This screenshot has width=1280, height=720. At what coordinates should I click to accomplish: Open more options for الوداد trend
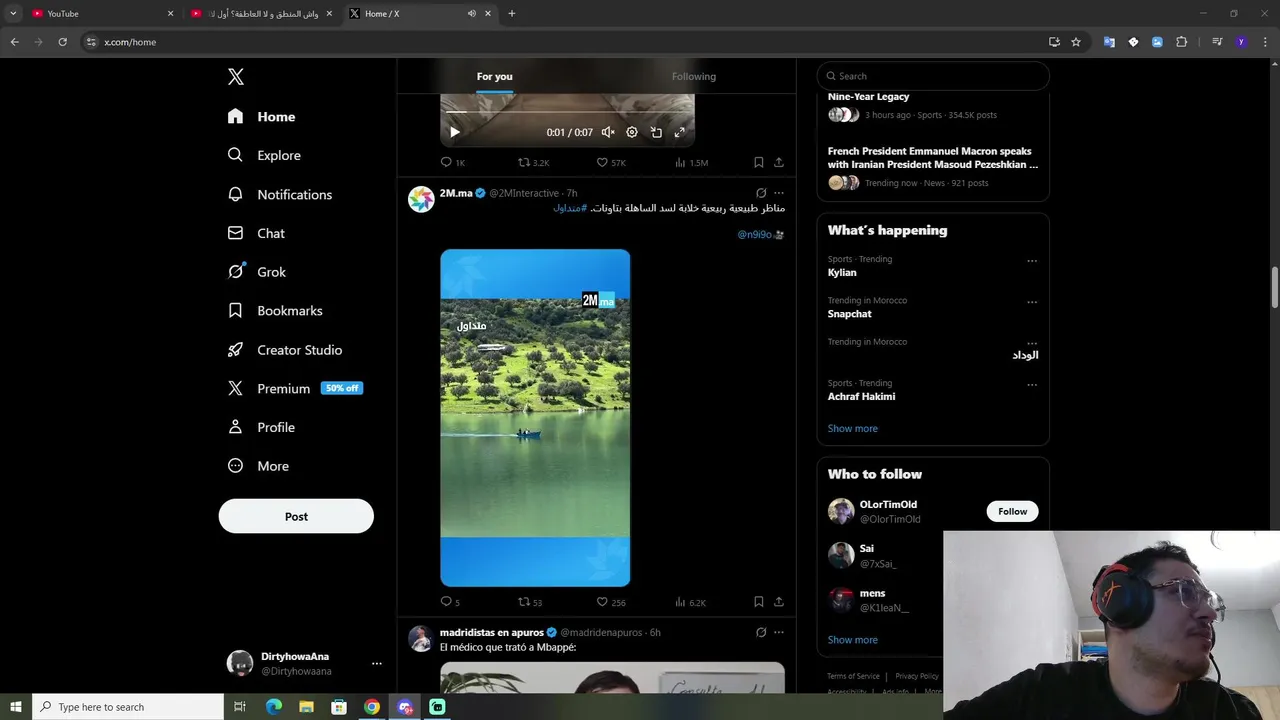click(x=1032, y=344)
